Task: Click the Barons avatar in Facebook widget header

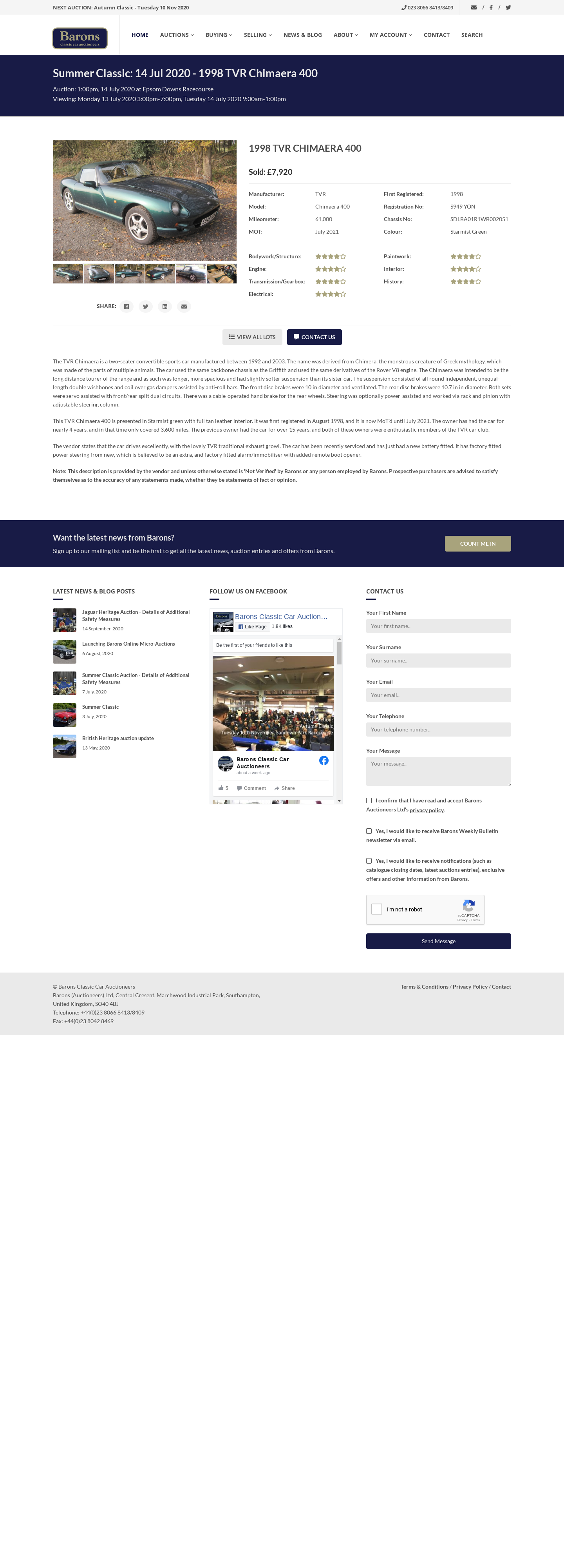Action: (x=223, y=622)
